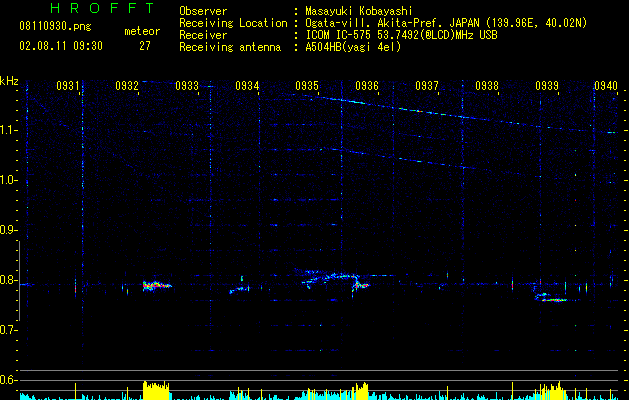The height and width of the screenshot is (400, 629).
Task: Click the Receiving Location label
Action: (x=233, y=23)
